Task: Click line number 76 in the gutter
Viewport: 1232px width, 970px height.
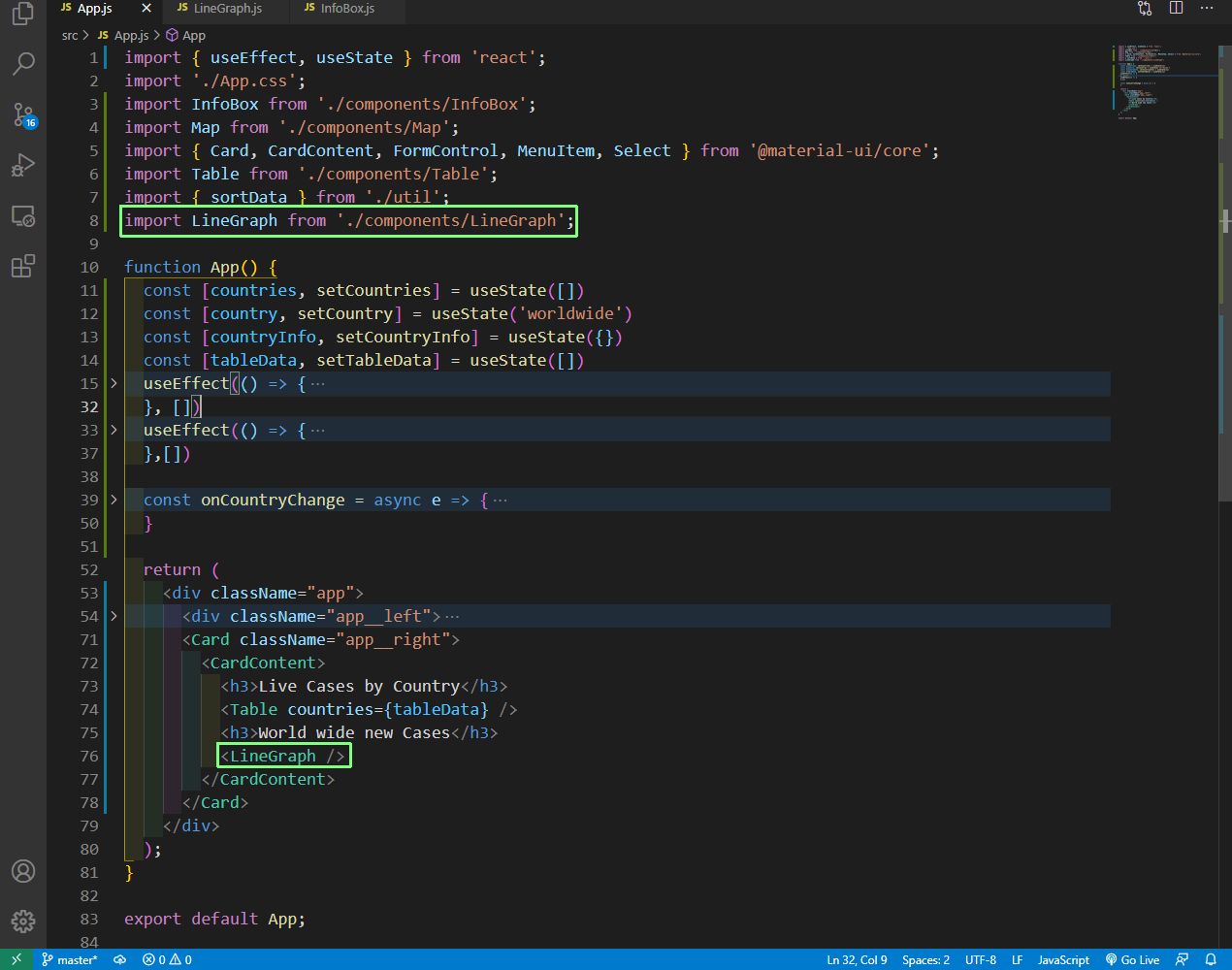Action: pos(89,756)
